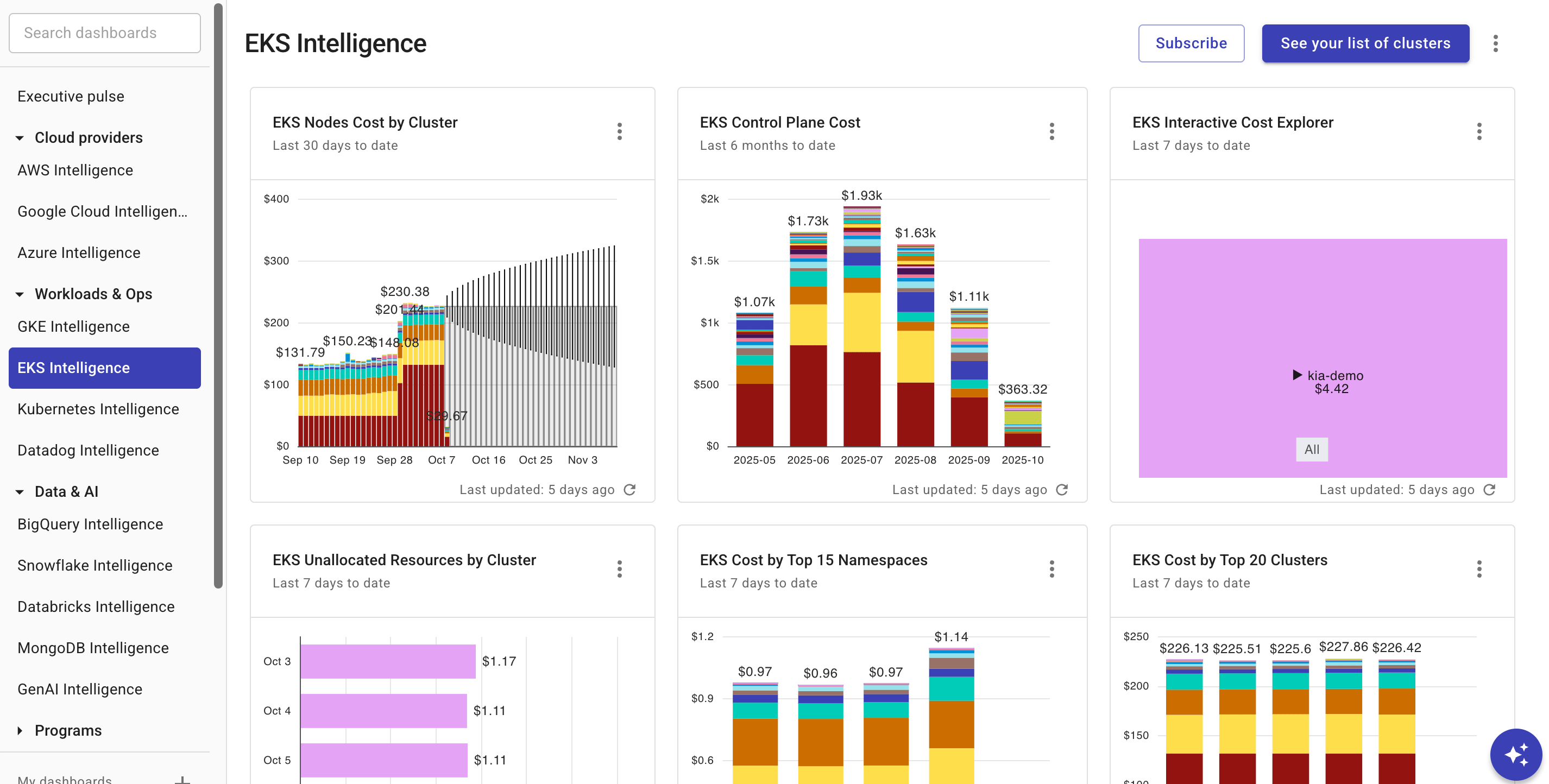Open the kebab menu on EKS Interactive Cost Explorer

[1479, 132]
